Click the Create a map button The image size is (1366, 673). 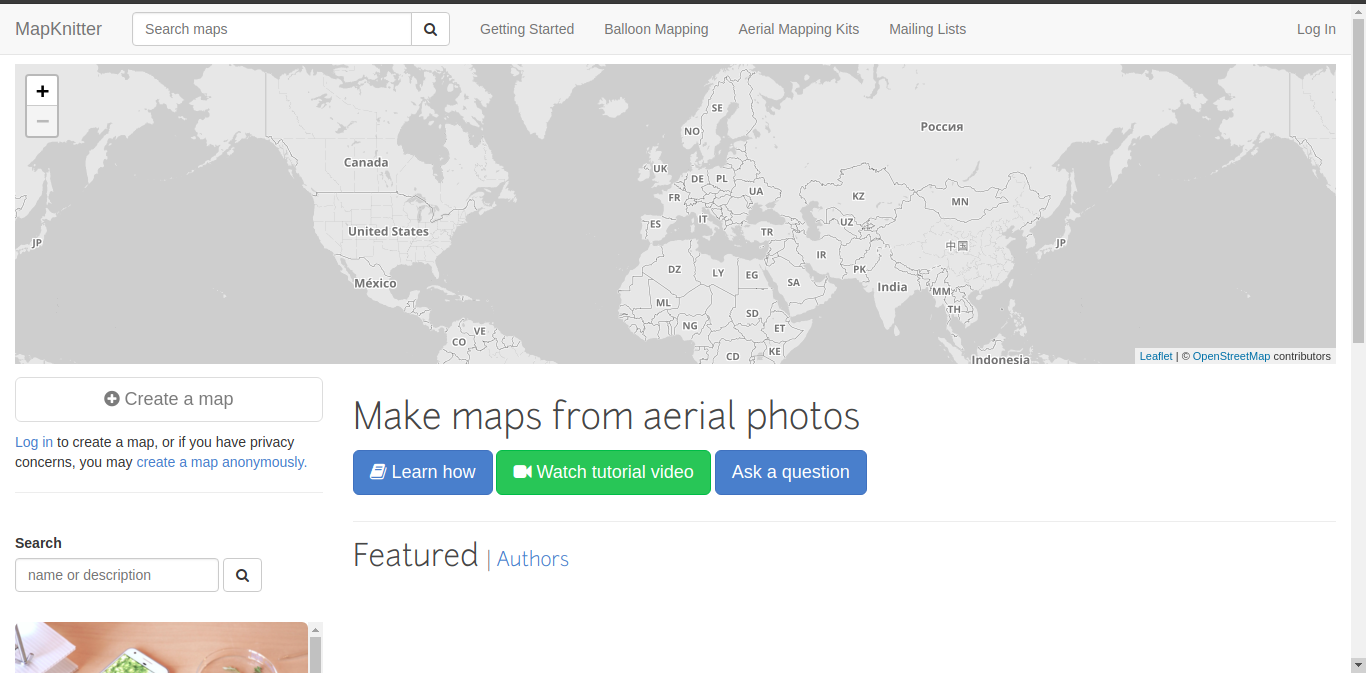pyautogui.click(x=169, y=399)
